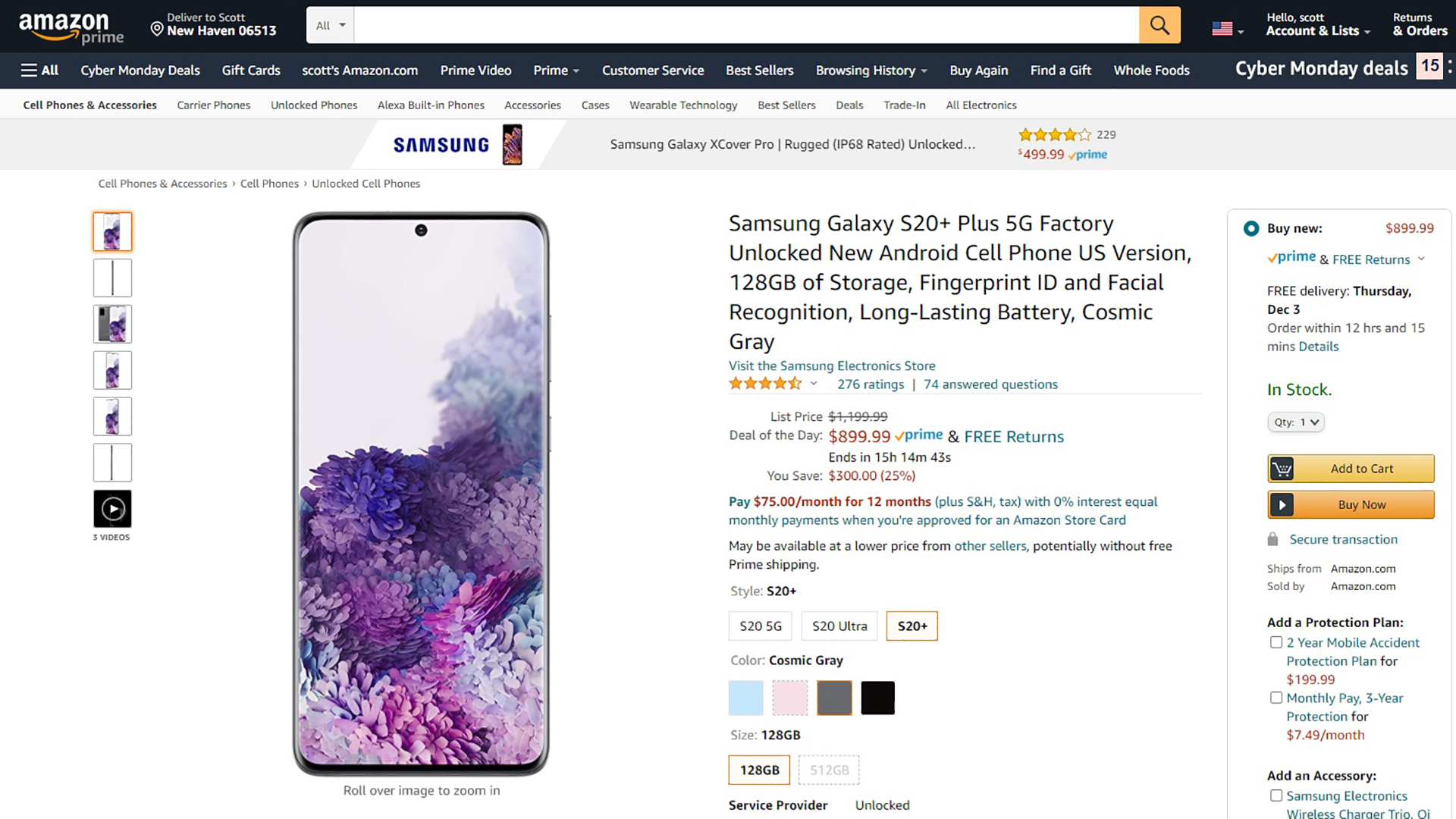
Task: Click the Deliver to location pin
Action: [157, 29]
